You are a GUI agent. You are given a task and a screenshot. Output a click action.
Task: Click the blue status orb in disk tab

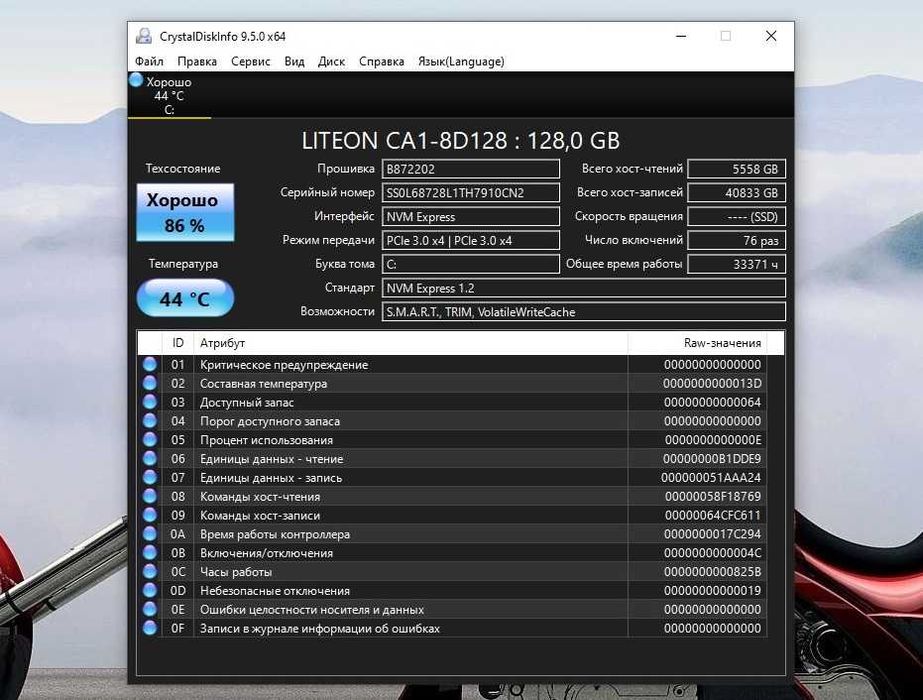point(136,79)
